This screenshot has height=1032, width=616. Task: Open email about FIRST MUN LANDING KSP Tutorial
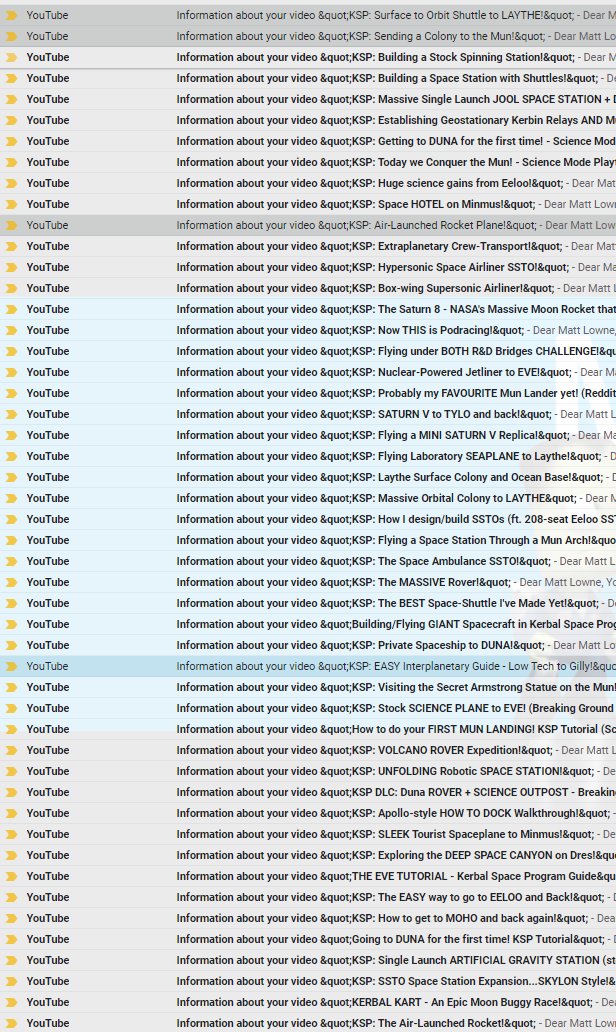point(308,729)
